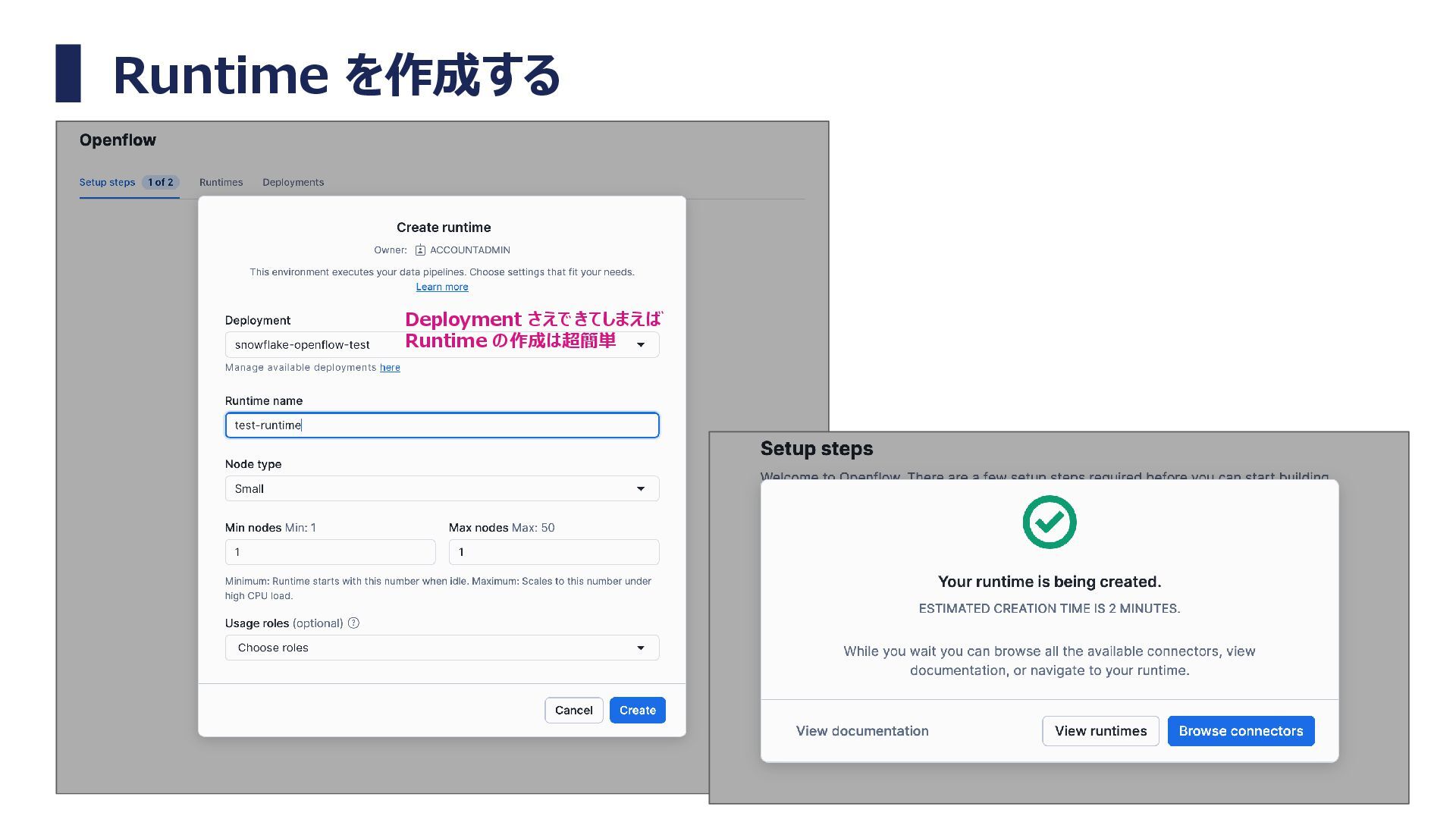Viewport: 1456px width, 819px height.
Task: Click the View runtimes button
Action: pos(1100,731)
